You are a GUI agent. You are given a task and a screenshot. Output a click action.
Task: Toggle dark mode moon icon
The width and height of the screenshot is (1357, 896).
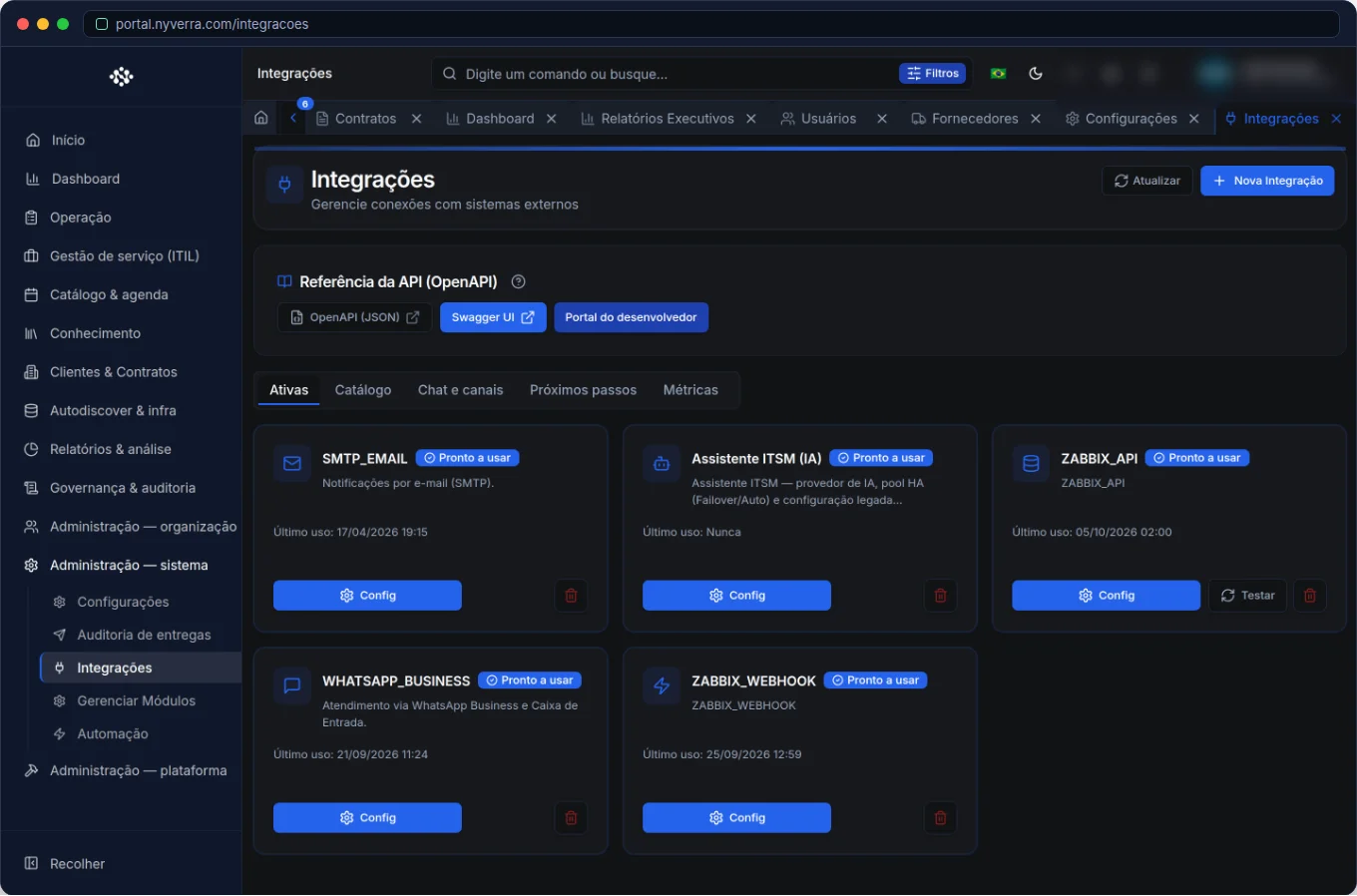click(1036, 73)
